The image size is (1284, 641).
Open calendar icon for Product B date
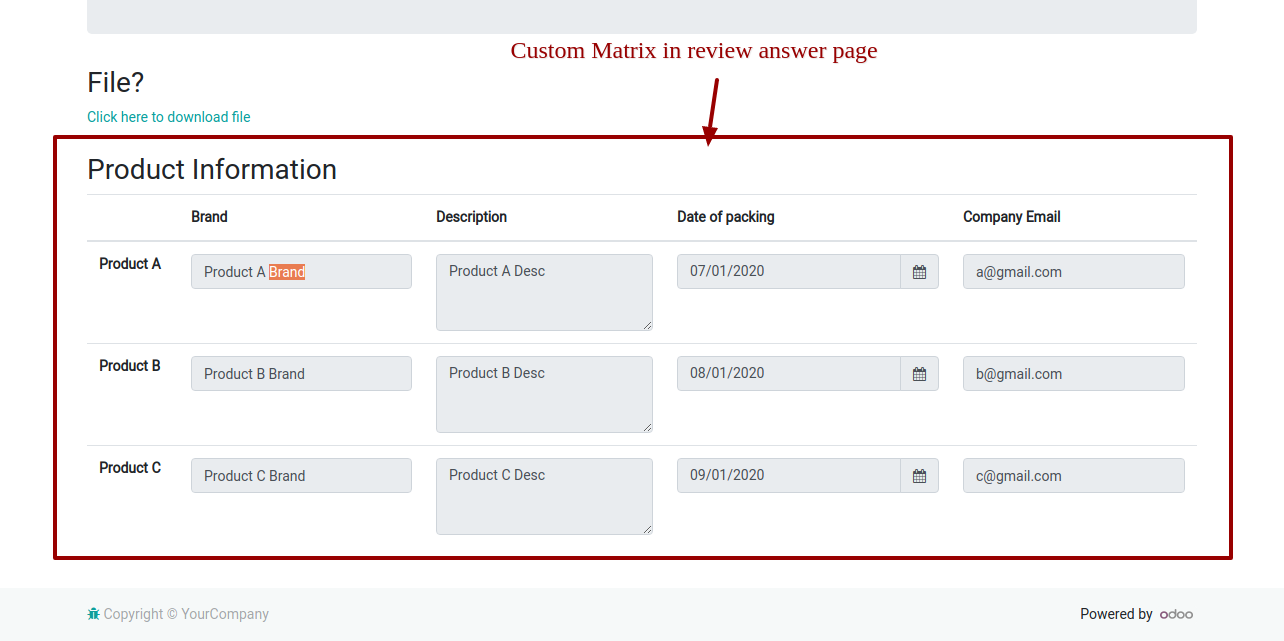point(919,374)
